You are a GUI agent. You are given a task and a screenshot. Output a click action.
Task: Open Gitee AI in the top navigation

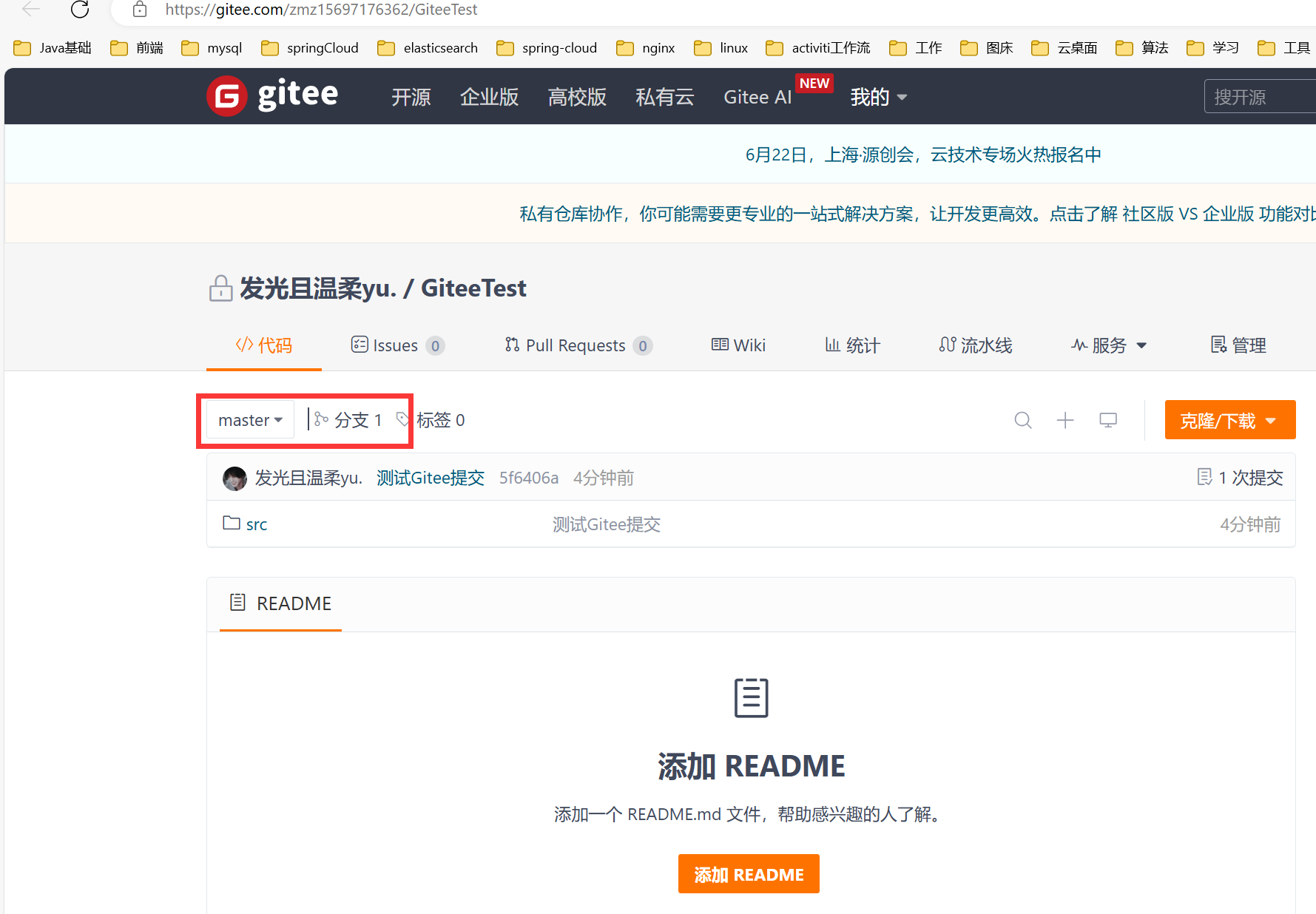(x=757, y=98)
